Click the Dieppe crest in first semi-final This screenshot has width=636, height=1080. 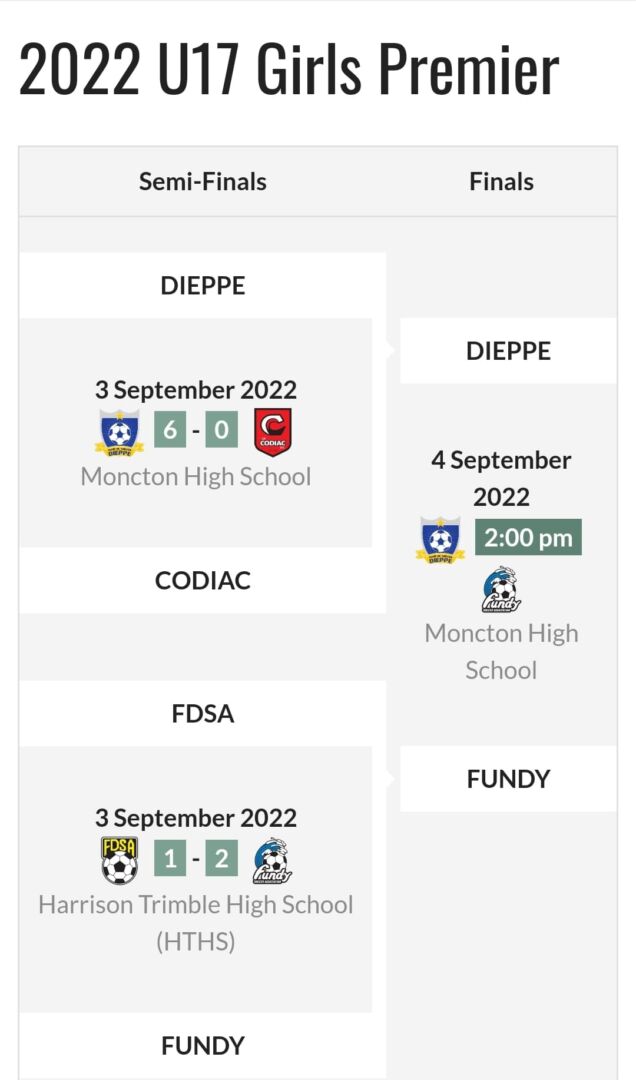click(119, 433)
